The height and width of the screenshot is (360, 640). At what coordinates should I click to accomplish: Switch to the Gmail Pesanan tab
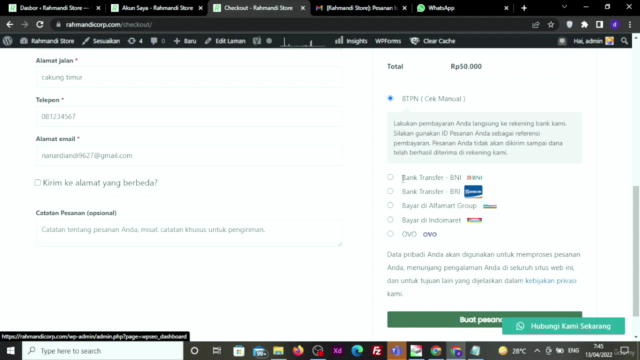pos(361,8)
